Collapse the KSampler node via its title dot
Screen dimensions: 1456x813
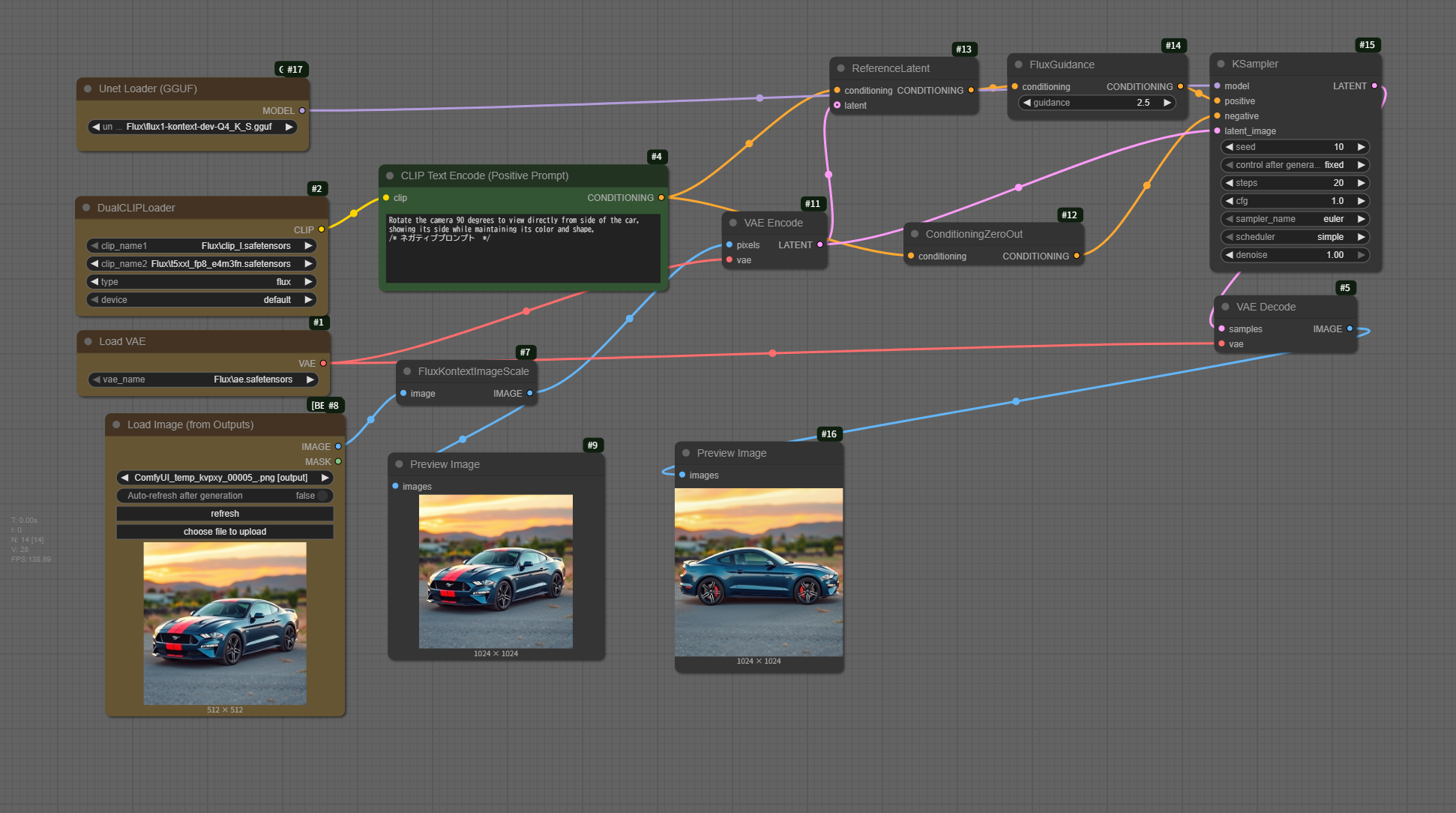(1221, 64)
